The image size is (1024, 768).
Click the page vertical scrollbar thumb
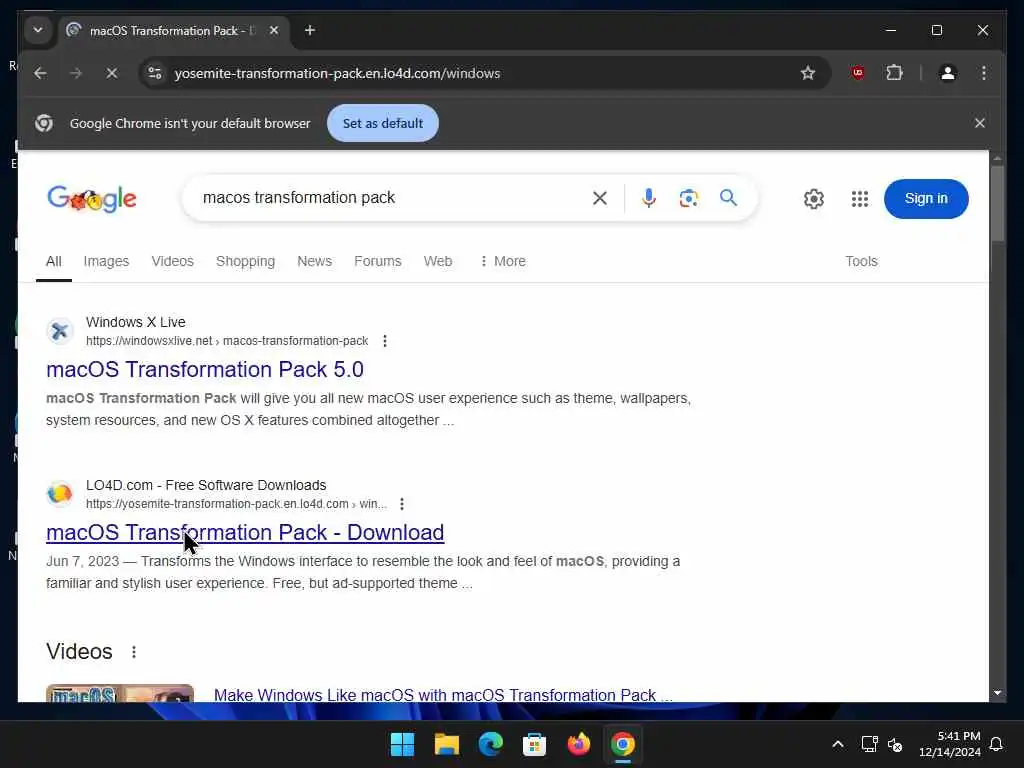[997, 204]
